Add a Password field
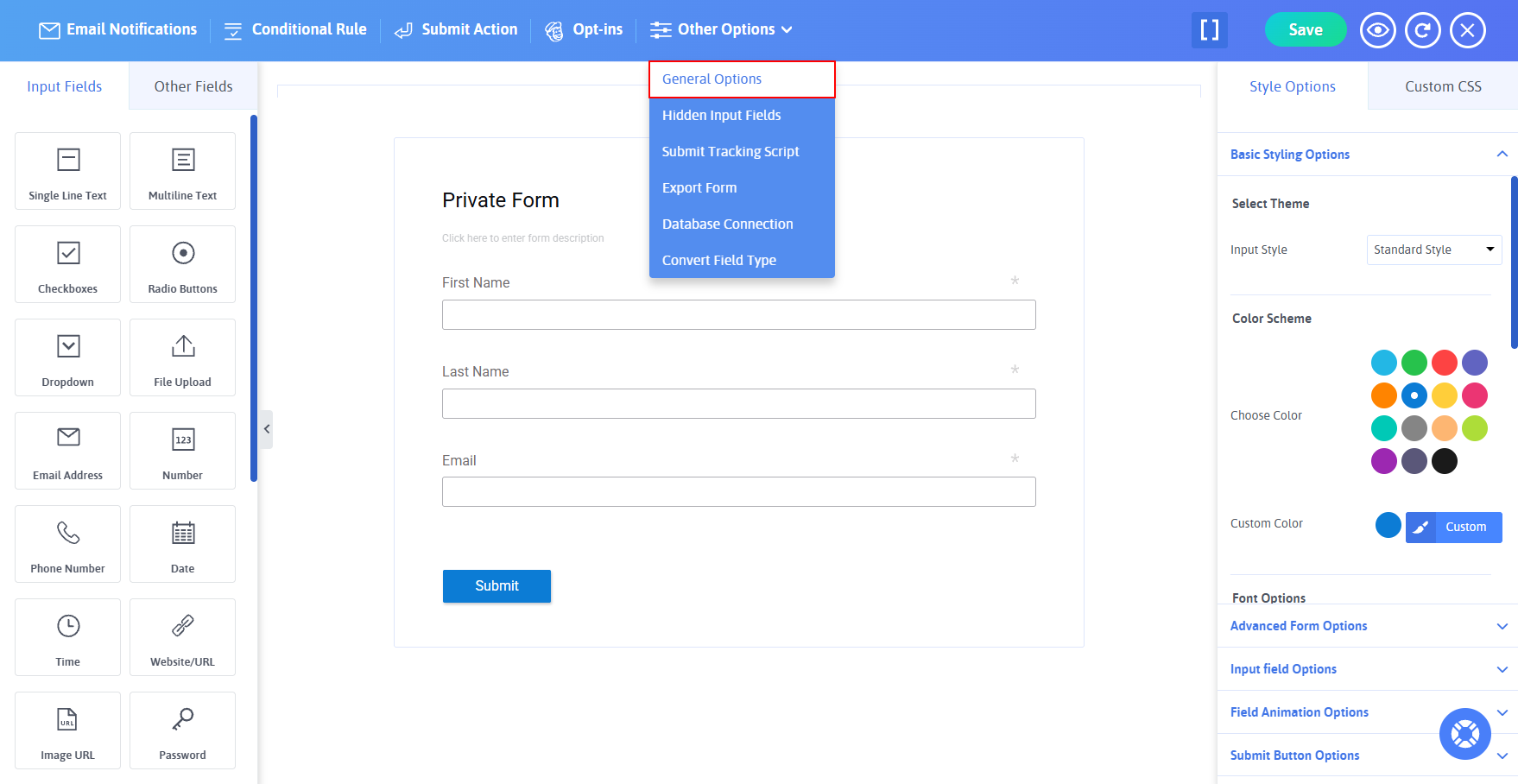This screenshot has width=1518, height=784. tap(182, 730)
